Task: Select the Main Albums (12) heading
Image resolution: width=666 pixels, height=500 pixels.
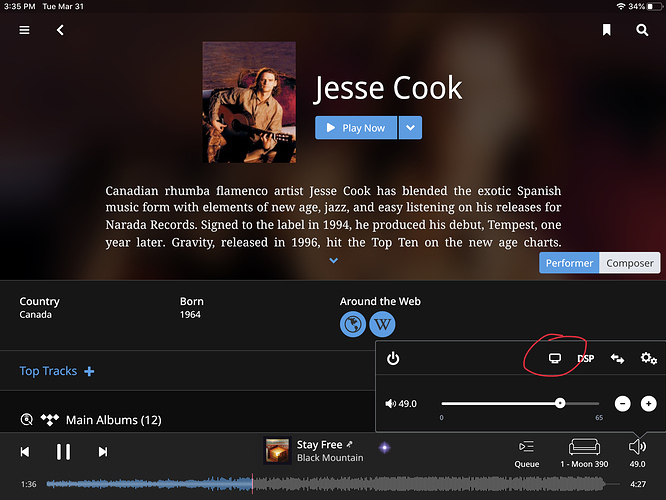Action: [113, 420]
